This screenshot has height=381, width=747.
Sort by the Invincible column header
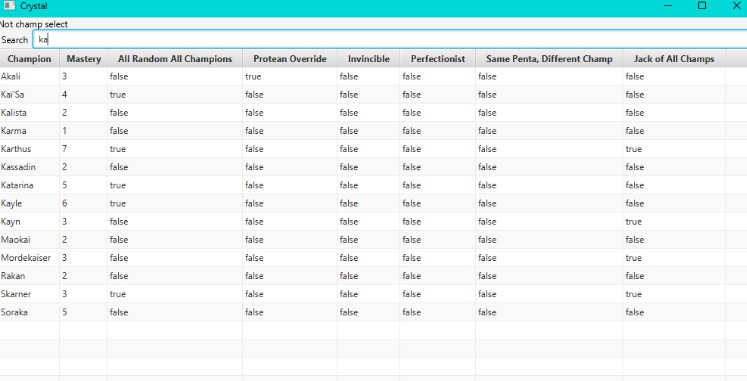pos(368,59)
